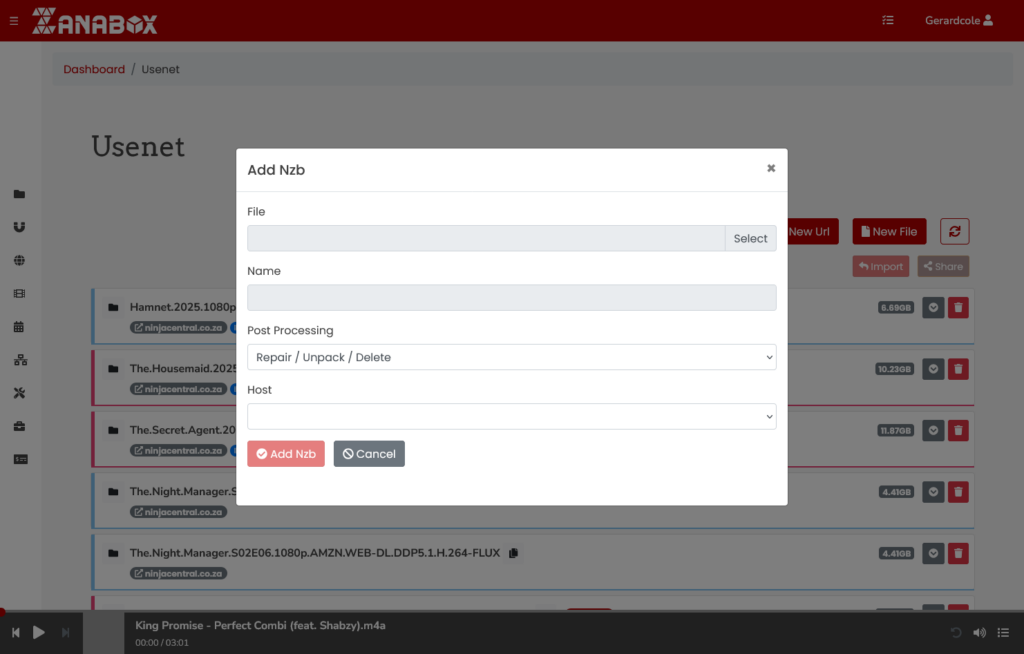1024x654 pixels.
Task: Open the Files section in the sidebar
Action: pyautogui.click(x=19, y=193)
